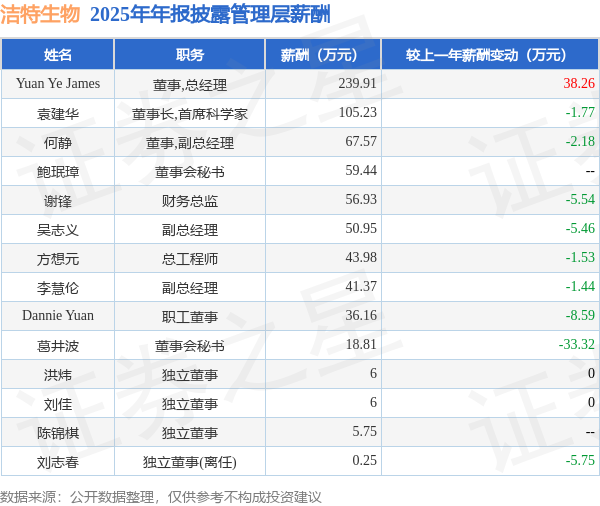Click salary value 59.44
Image resolution: width=600 pixels, height=506 pixels.
pyautogui.click(x=361, y=171)
